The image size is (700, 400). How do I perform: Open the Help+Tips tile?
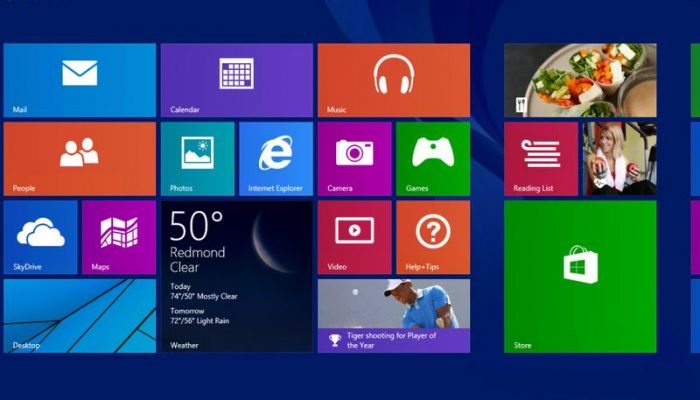coord(433,238)
